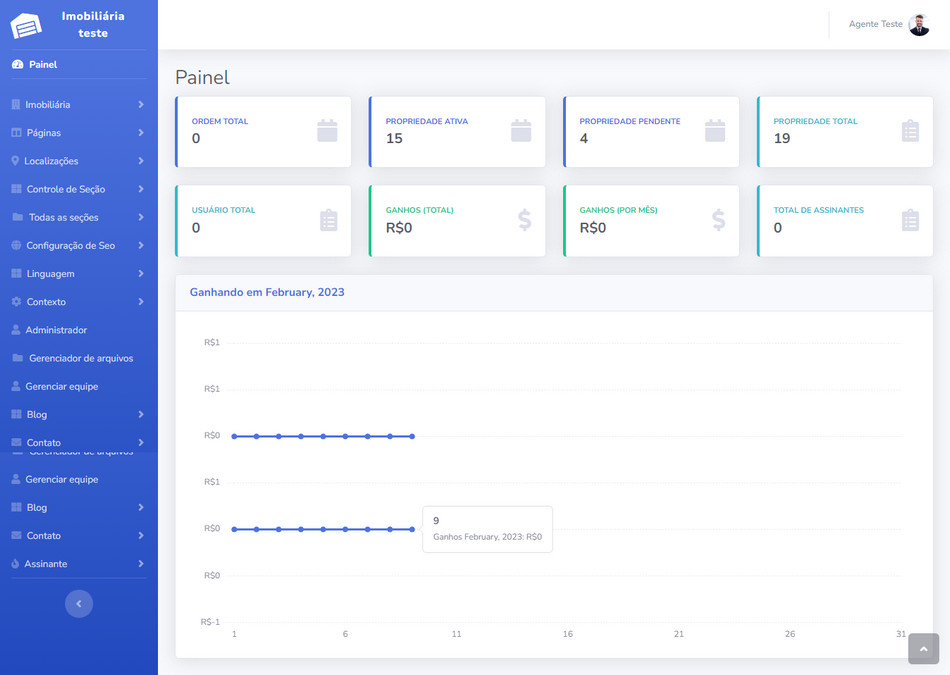Expand the Páginas submenu arrow
950x675 pixels.
pyautogui.click(x=141, y=133)
